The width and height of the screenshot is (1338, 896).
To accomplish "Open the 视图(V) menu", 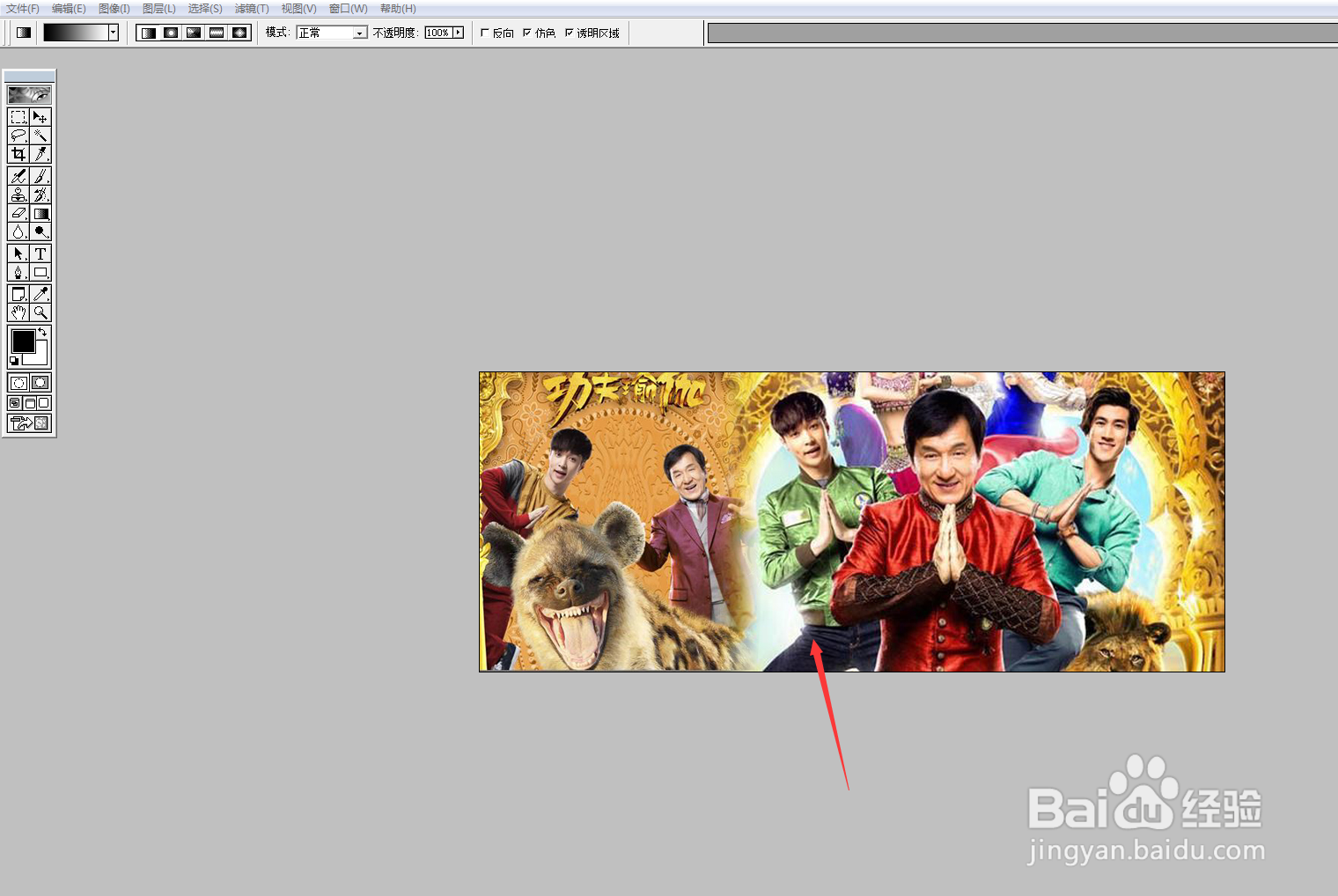I will click(298, 9).
